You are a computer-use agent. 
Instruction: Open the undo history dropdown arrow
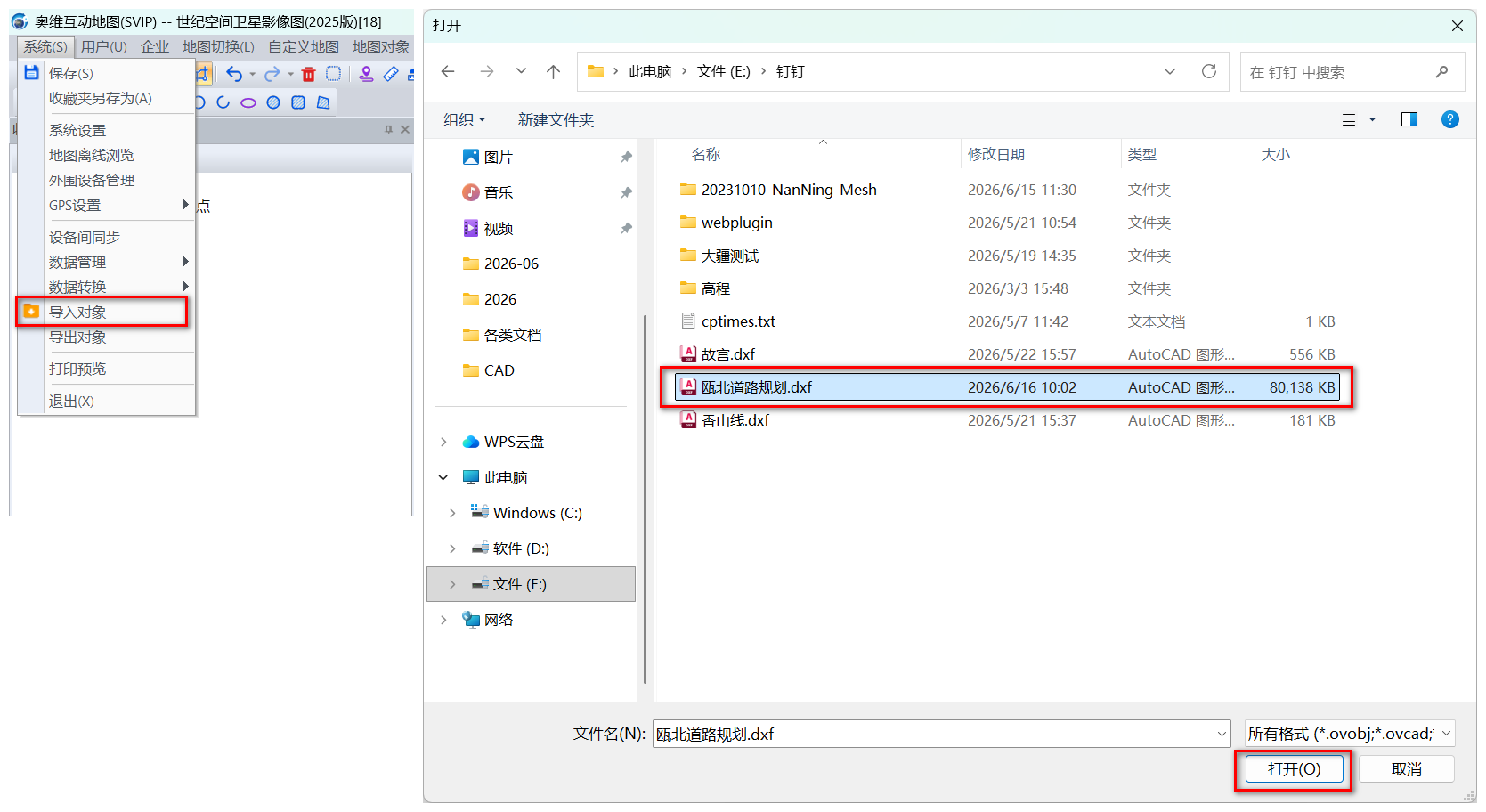pos(252,75)
